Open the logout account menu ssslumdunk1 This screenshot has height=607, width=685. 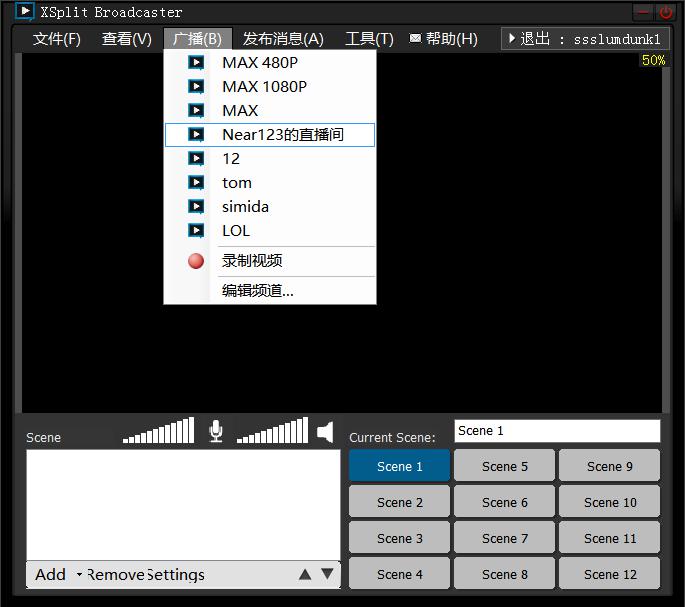pyautogui.click(x=585, y=39)
